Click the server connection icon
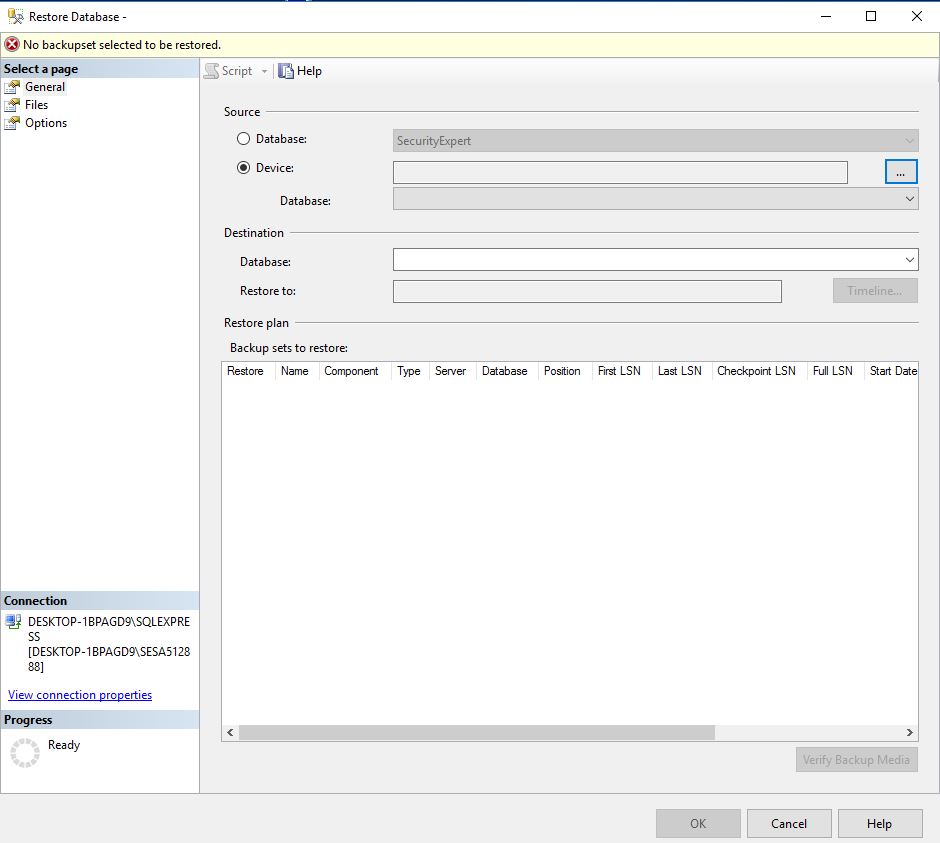Image resolution: width=940 pixels, height=843 pixels. 13,622
